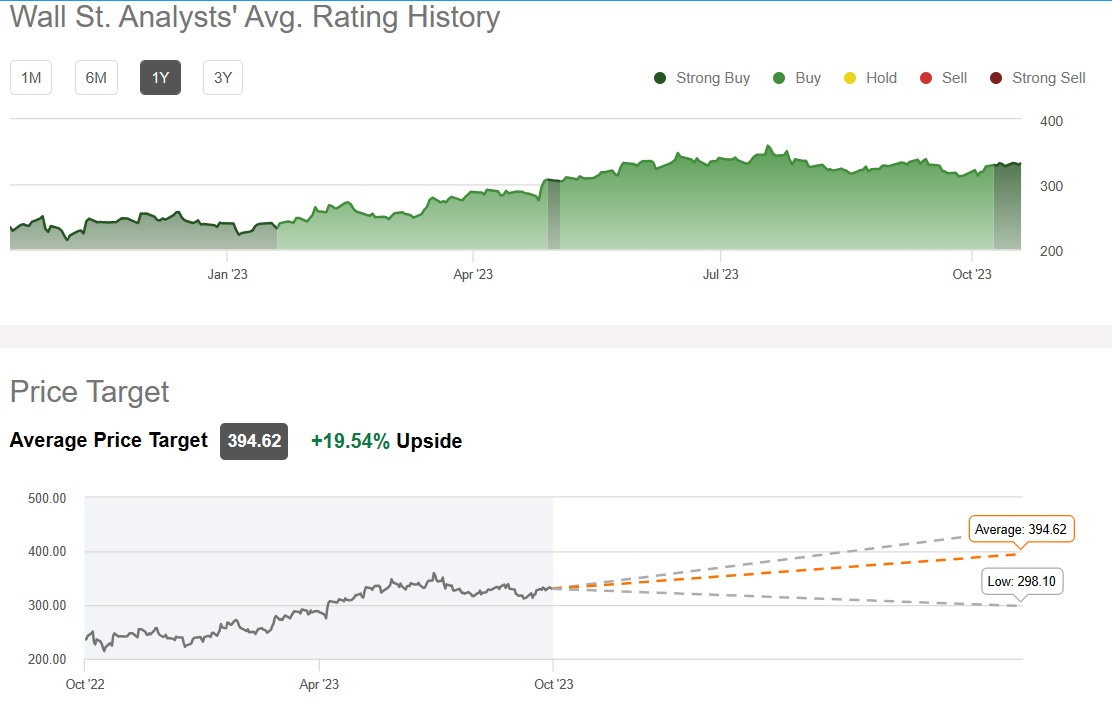Select the 1M time range button

[x=31, y=78]
